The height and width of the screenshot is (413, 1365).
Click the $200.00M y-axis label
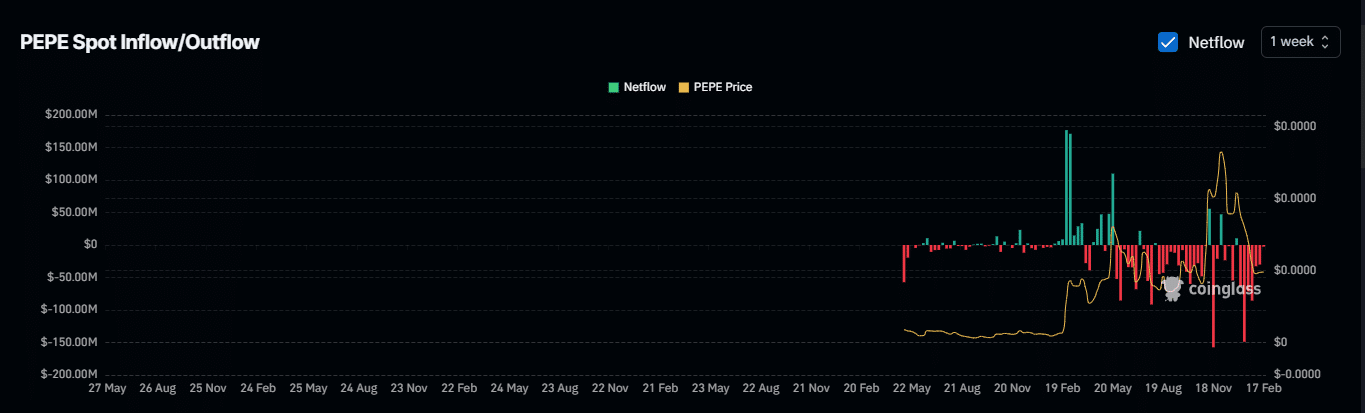pyautogui.click(x=70, y=114)
